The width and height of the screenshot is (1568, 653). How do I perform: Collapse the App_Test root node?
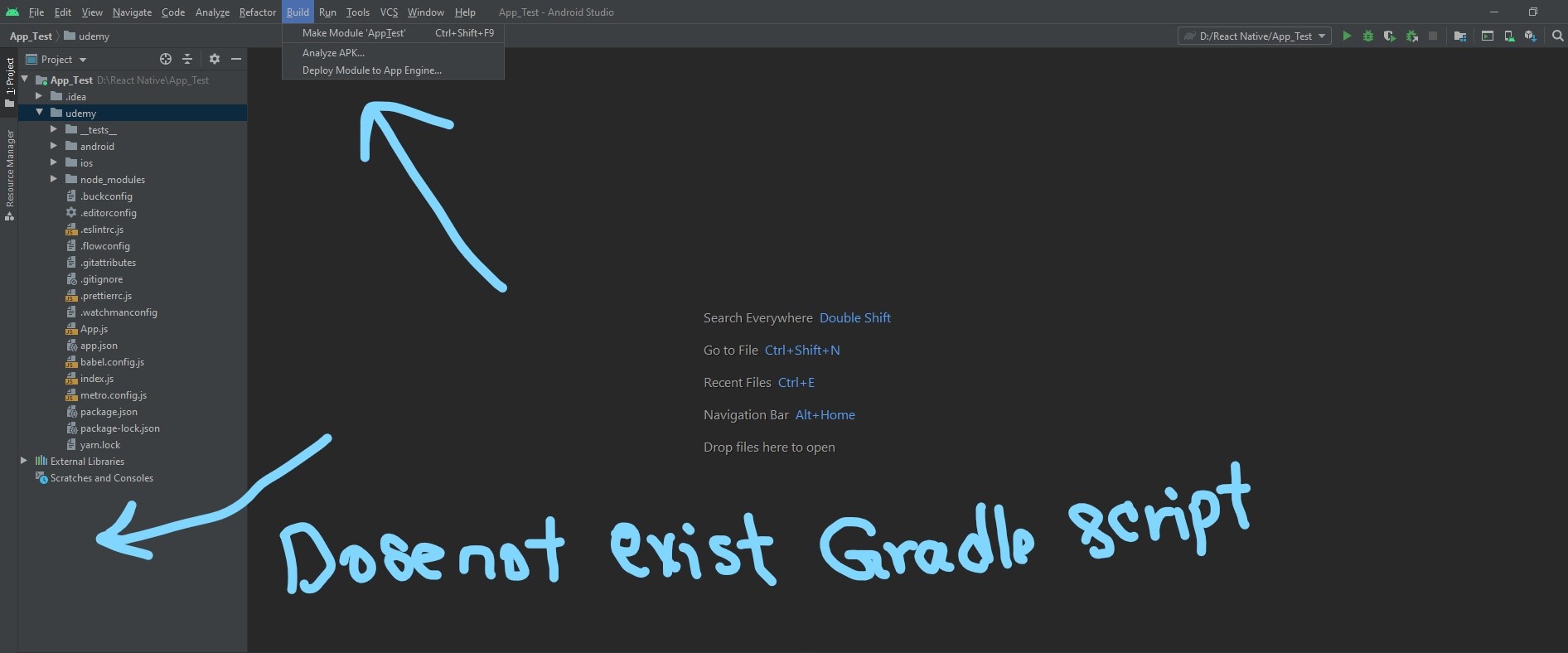pyautogui.click(x=25, y=80)
